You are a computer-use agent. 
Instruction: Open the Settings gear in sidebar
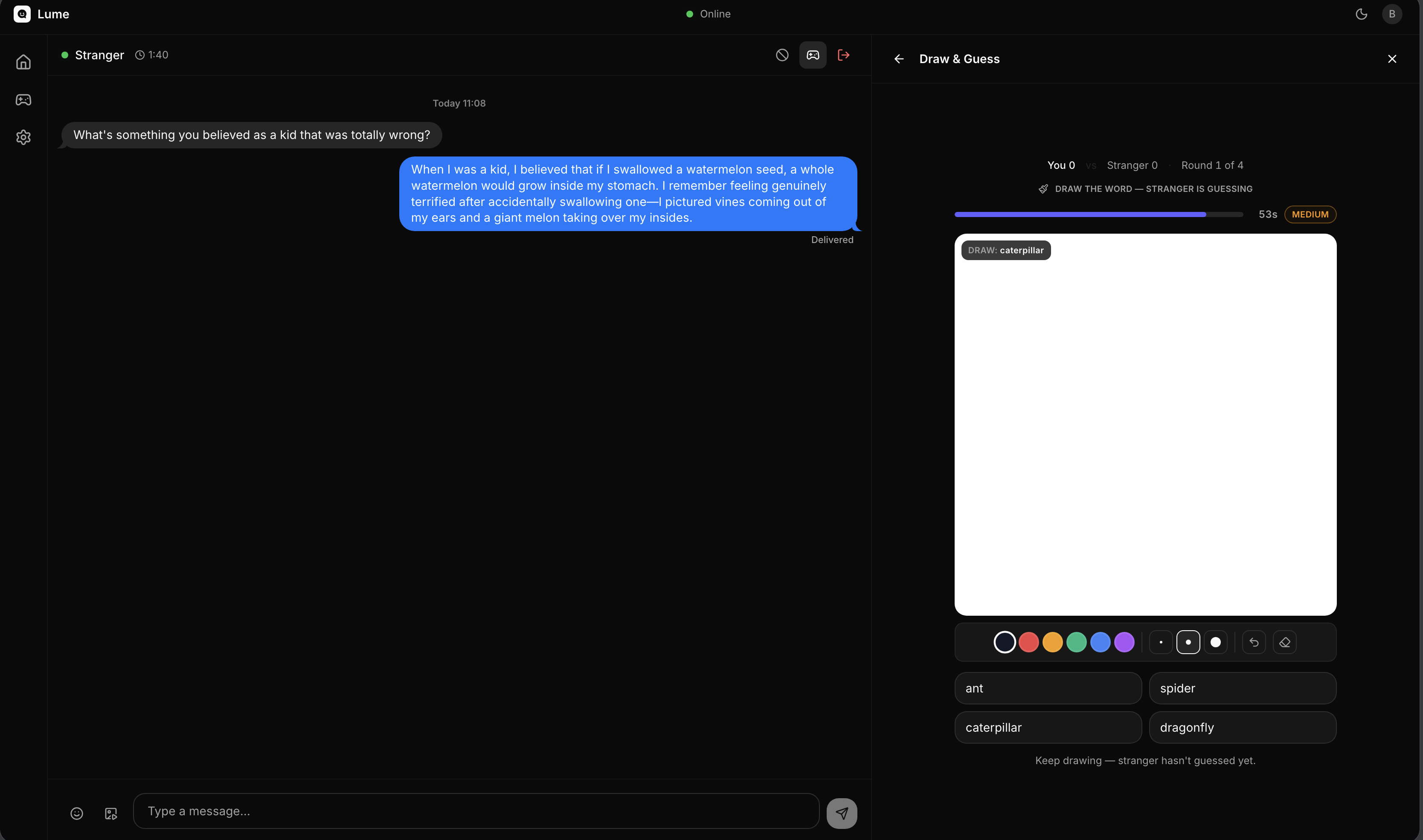[x=23, y=137]
